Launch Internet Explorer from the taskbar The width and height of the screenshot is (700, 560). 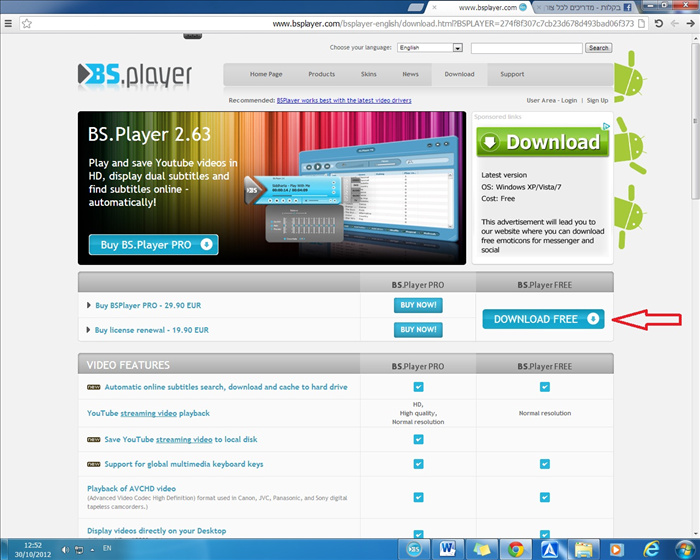[651, 549]
